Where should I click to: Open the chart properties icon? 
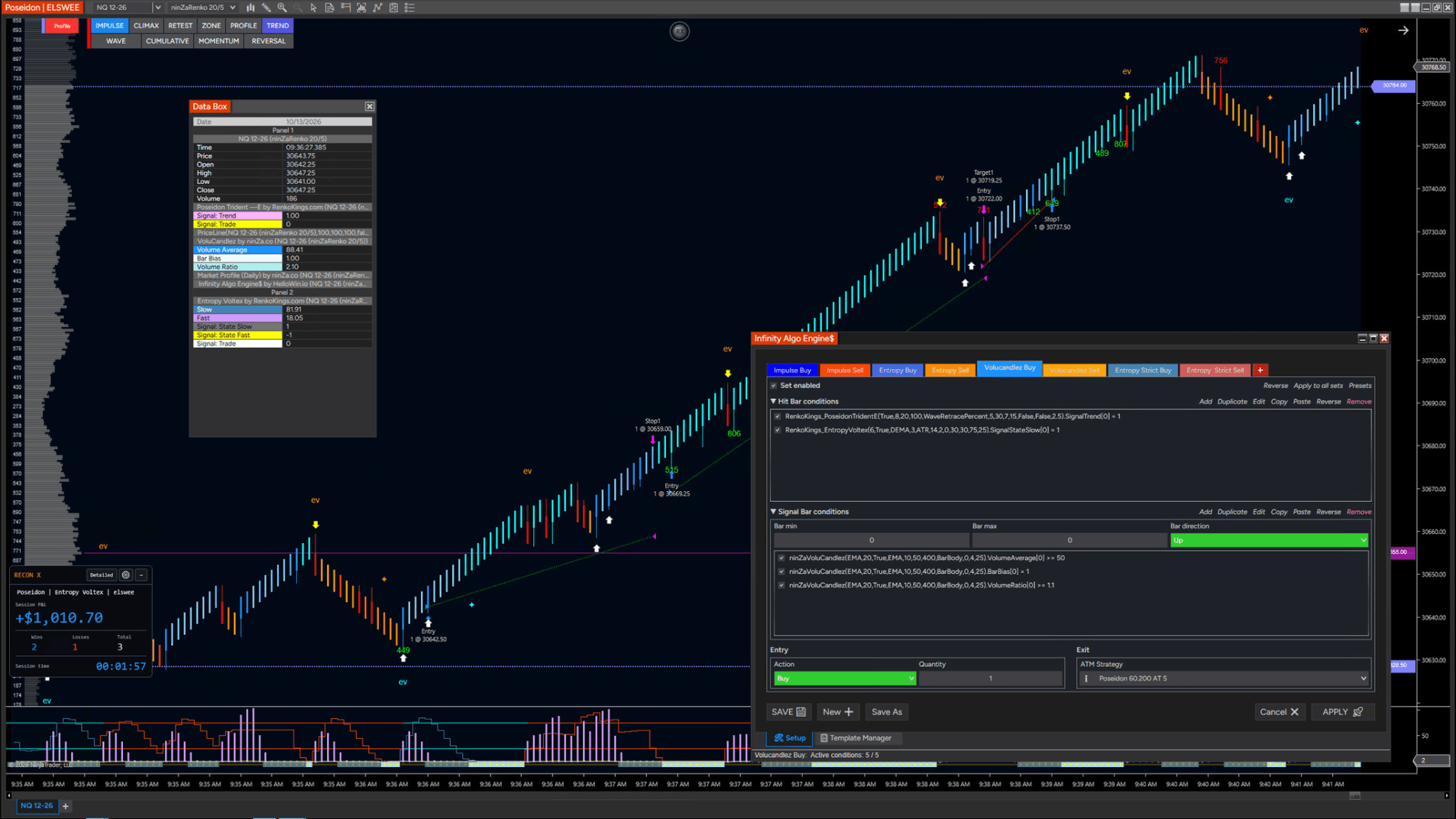coord(393,8)
